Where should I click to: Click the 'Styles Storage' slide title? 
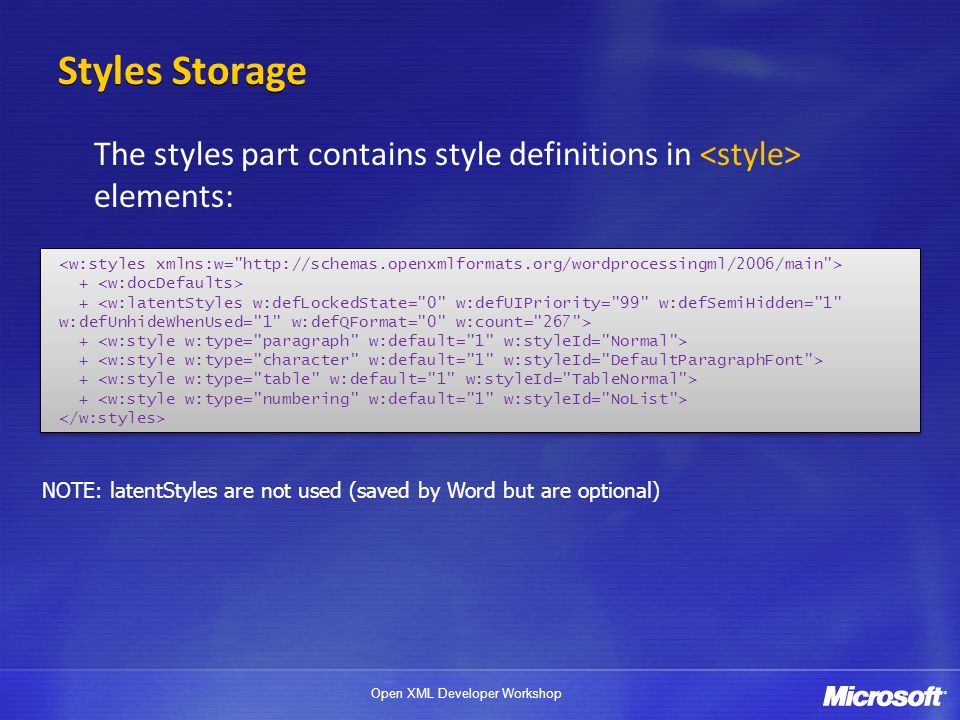click(x=182, y=72)
